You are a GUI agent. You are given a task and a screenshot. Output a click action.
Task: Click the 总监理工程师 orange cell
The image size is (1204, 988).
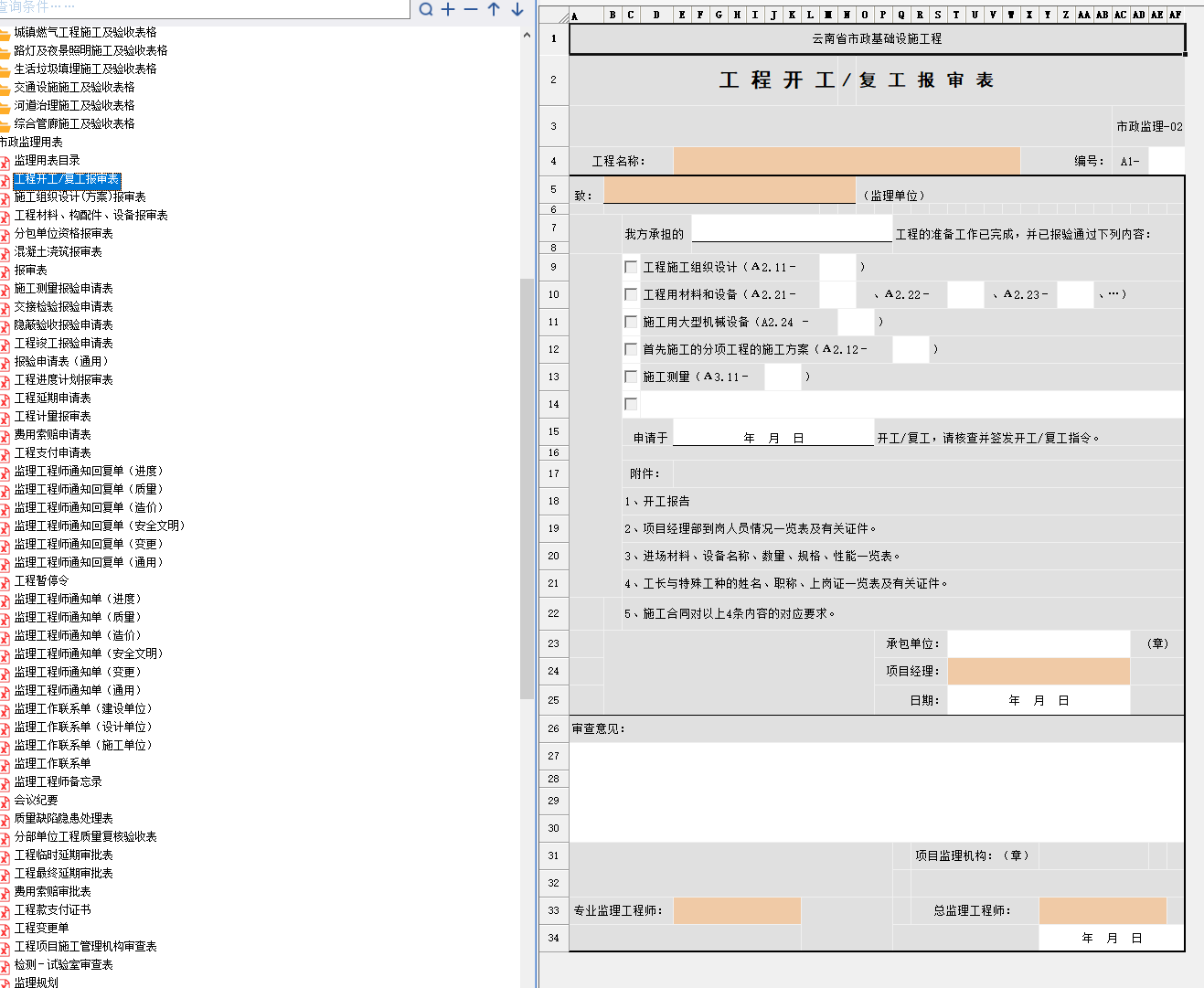click(1103, 910)
